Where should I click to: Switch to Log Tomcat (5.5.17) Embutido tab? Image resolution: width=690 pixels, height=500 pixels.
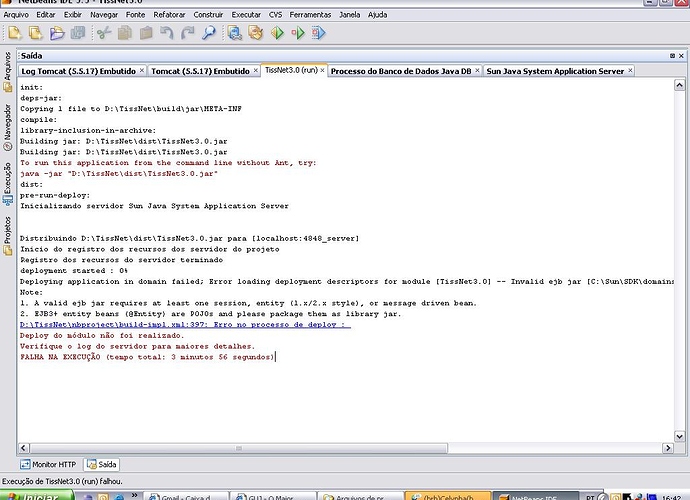81,71
